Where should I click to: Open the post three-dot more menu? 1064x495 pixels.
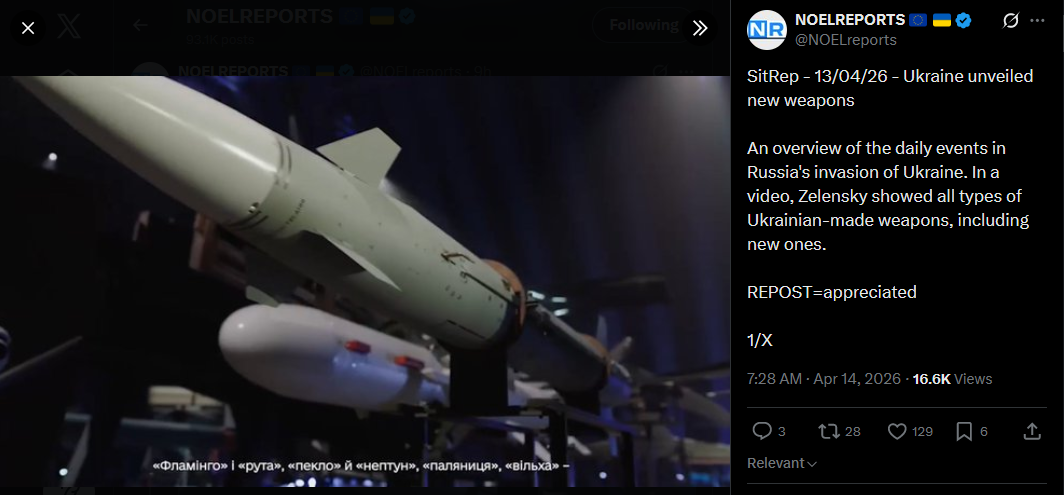click(1038, 21)
